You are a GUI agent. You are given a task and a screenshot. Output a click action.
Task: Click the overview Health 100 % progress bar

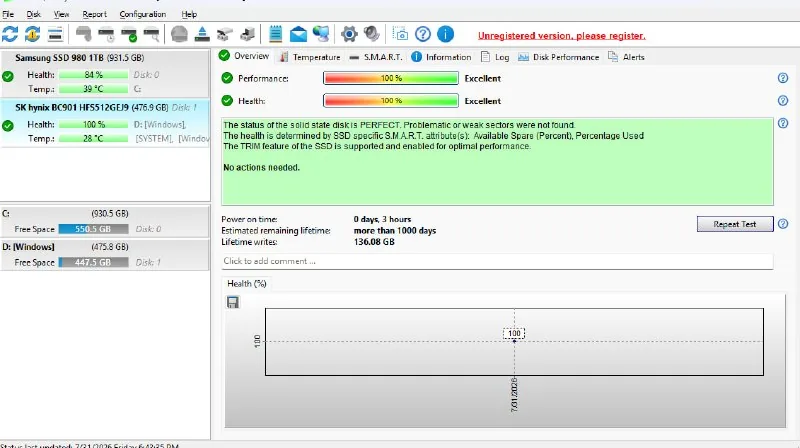391,101
